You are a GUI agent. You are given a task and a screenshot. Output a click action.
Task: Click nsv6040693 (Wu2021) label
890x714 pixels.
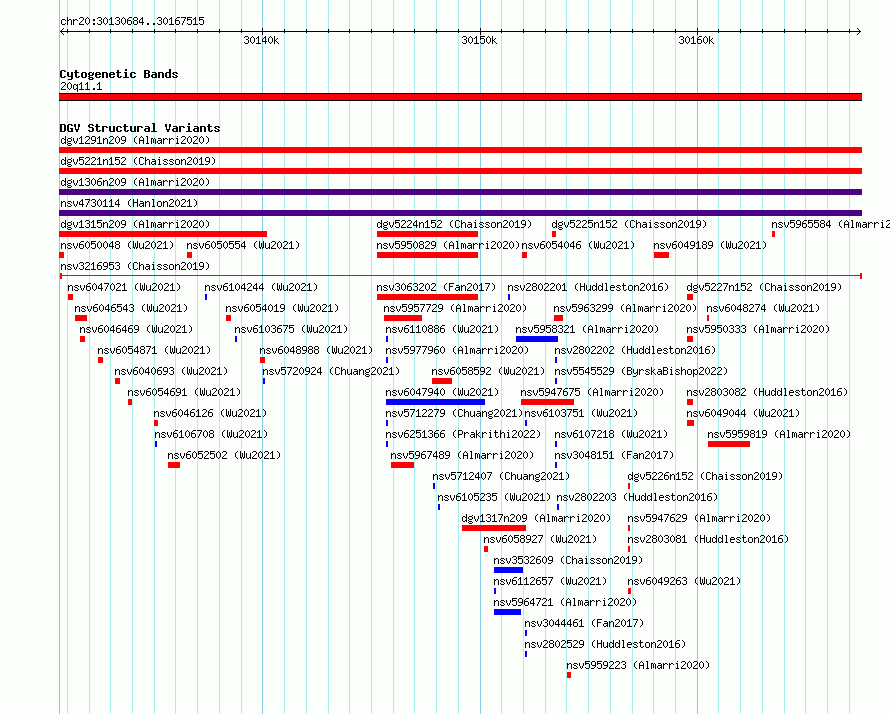171,371
